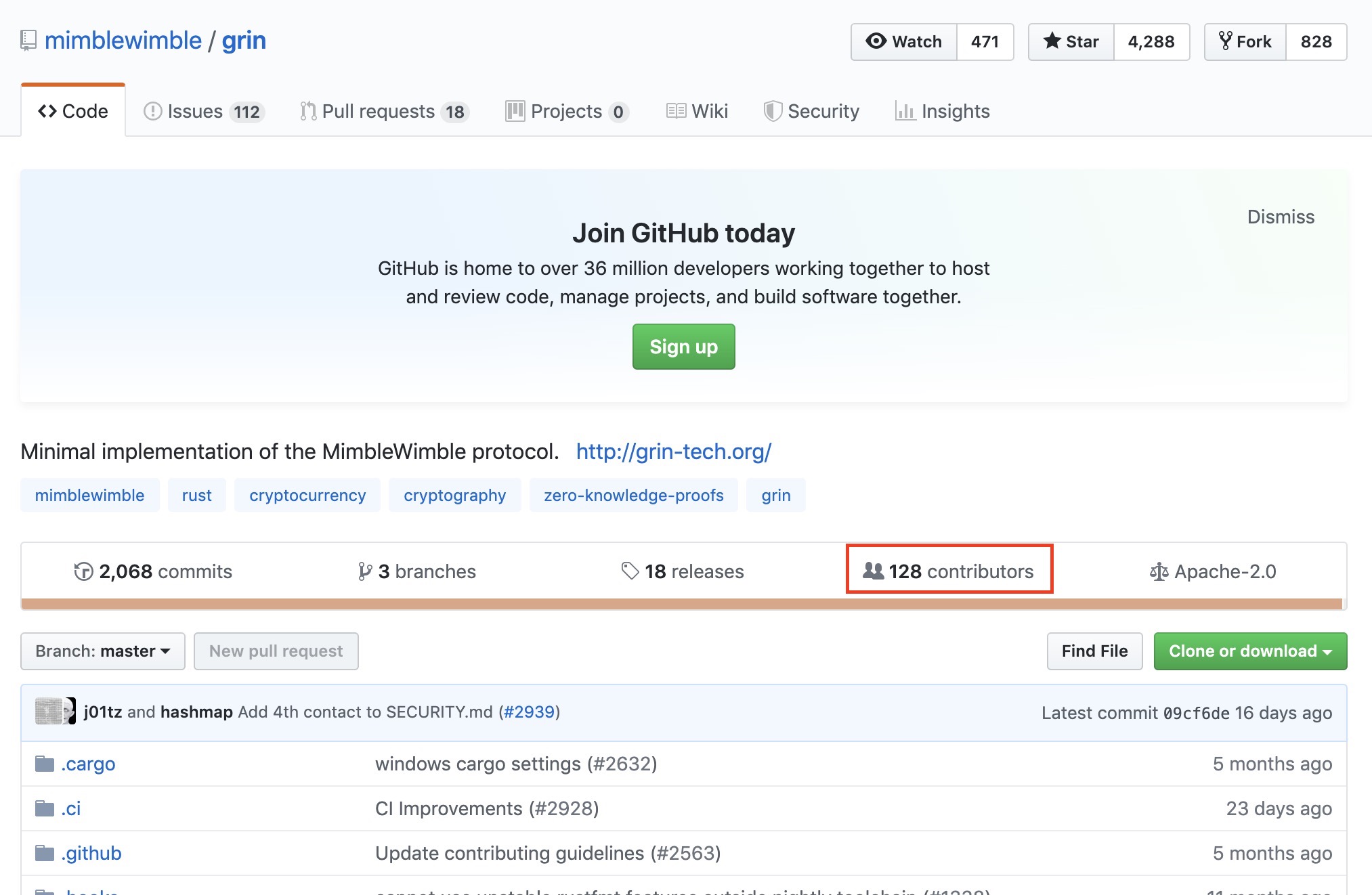Click the .github folder icon
This screenshot has height=895, width=1372.
[45, 853]
